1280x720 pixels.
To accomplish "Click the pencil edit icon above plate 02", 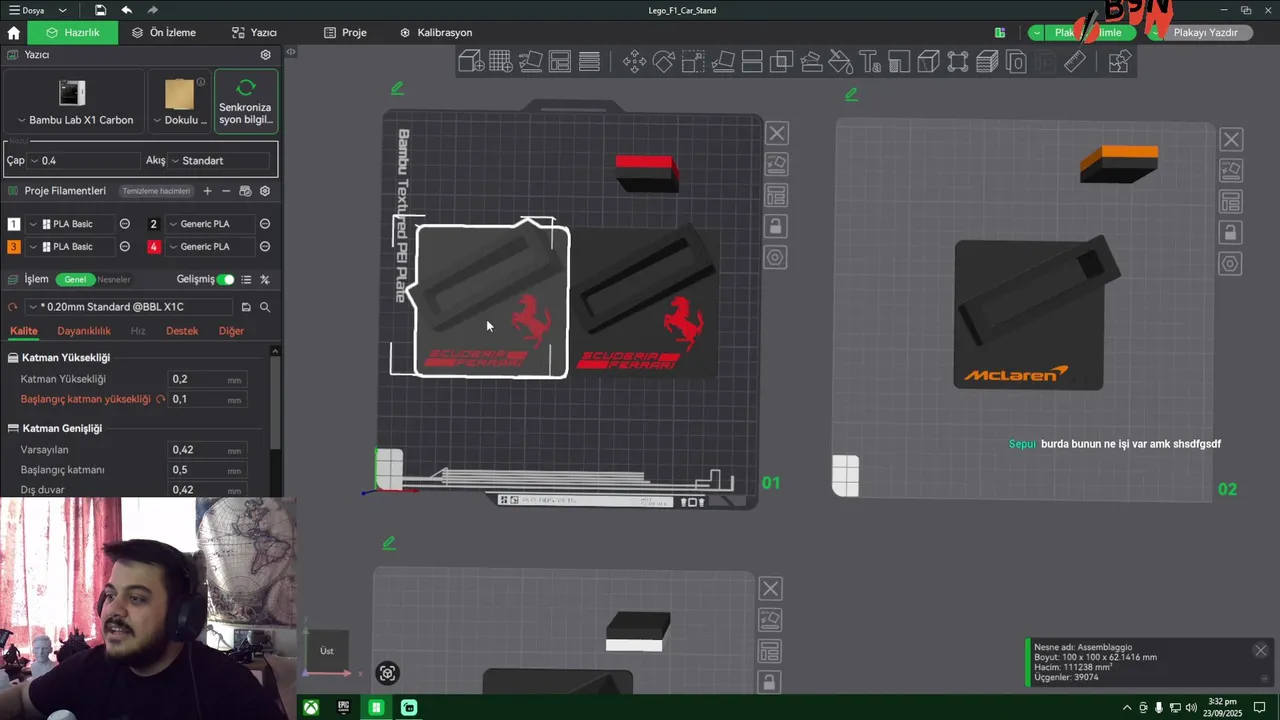I will click(851, 94).
